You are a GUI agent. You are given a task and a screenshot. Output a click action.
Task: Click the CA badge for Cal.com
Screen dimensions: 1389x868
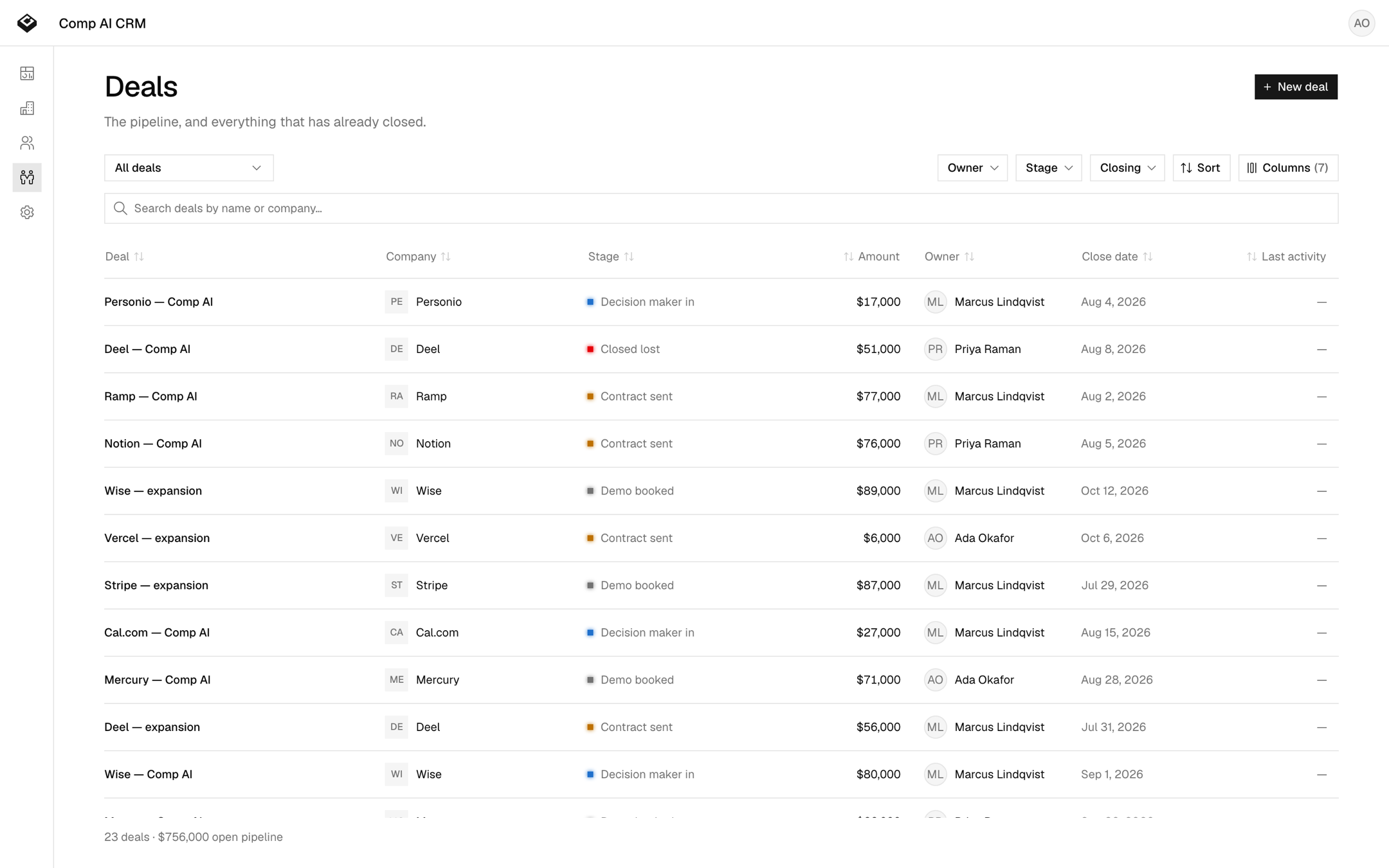(396, 633)
